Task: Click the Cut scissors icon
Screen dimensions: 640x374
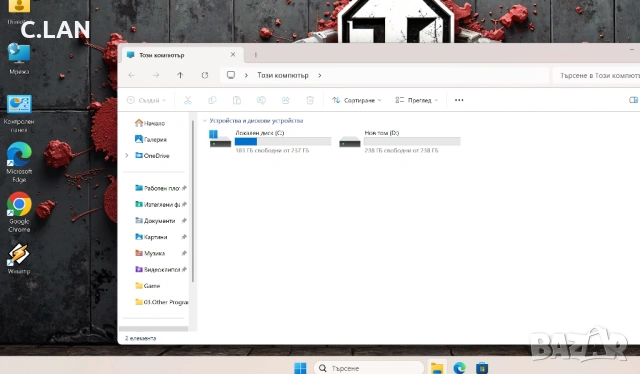Action: click(x=188, y=100)
